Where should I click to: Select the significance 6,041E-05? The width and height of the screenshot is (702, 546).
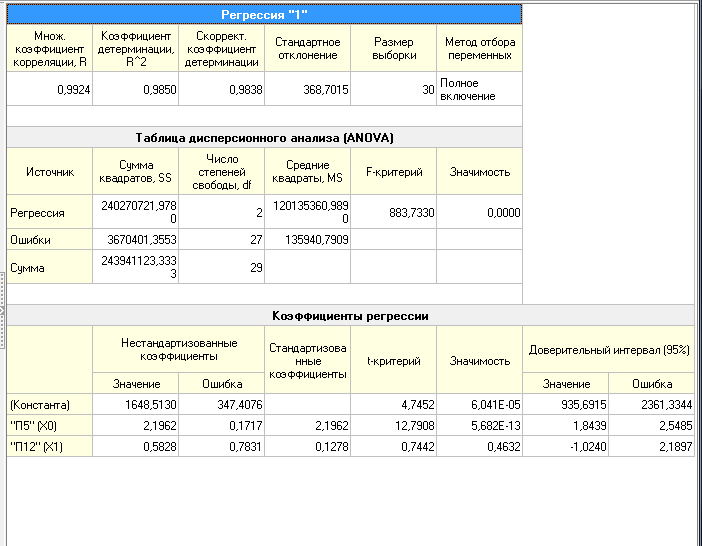pos(479,405)
